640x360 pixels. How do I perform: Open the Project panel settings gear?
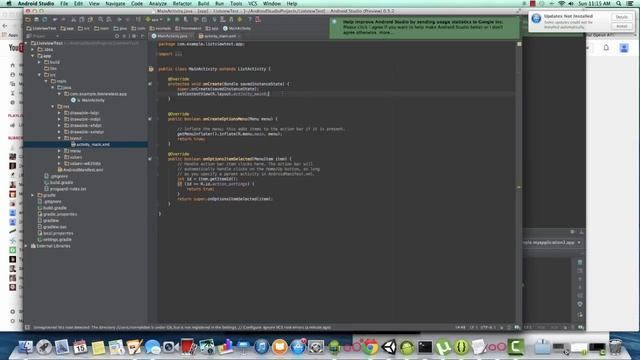tap(134, 36)
